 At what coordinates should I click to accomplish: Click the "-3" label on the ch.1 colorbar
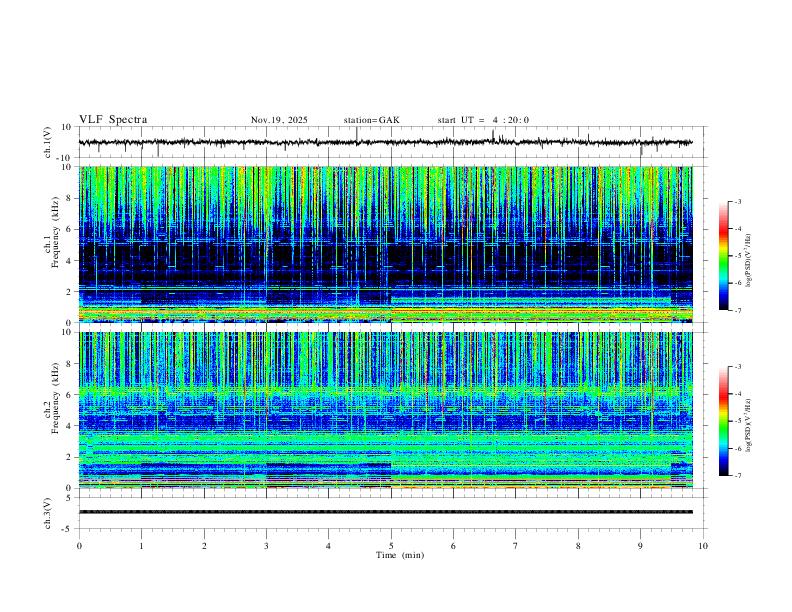click(x=737, y=201)
